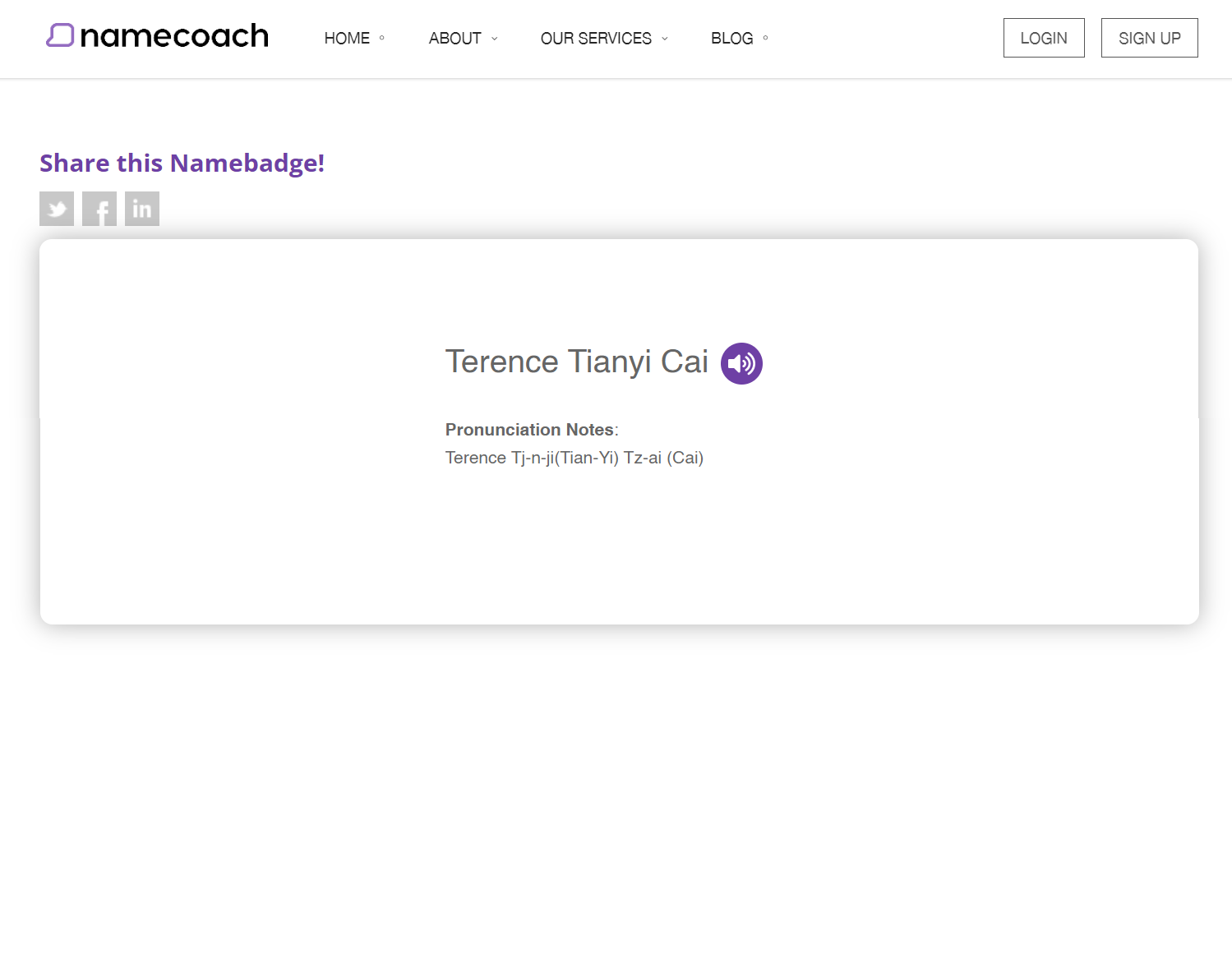
Task: Share this namebadge on Facebook
Action: pyautogui.click(x=99, y=208)
